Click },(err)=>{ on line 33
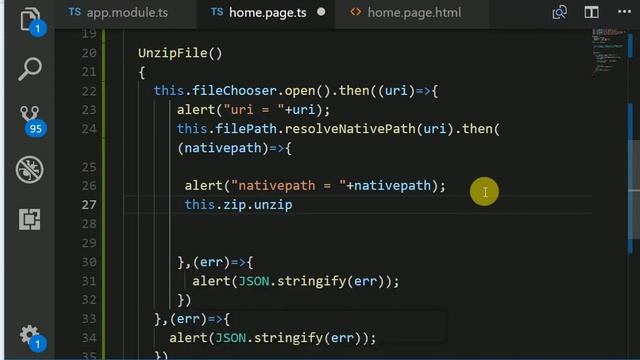The image size is (640, 360). click(192, 319)
